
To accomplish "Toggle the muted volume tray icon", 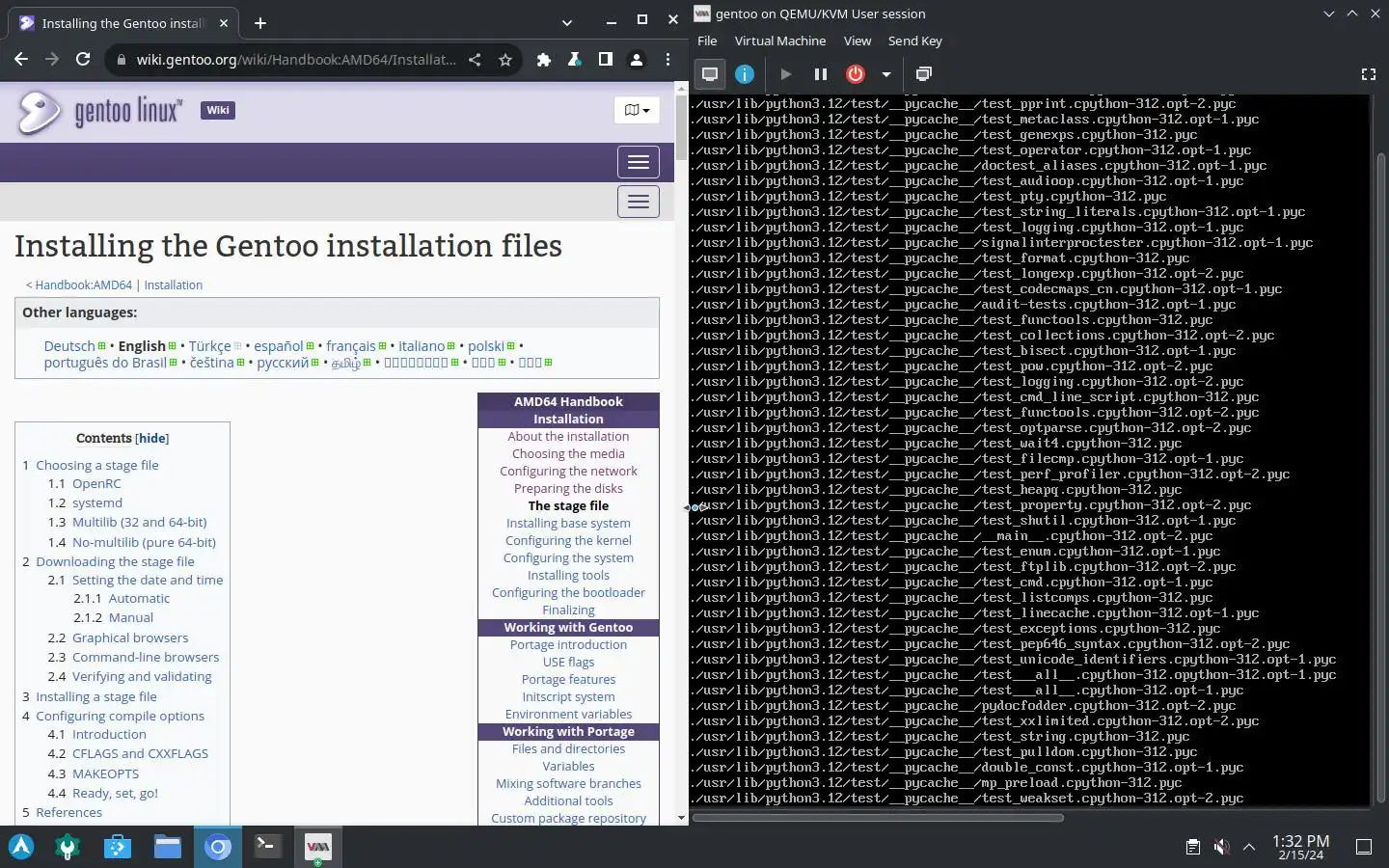I will coord(1221,847).
